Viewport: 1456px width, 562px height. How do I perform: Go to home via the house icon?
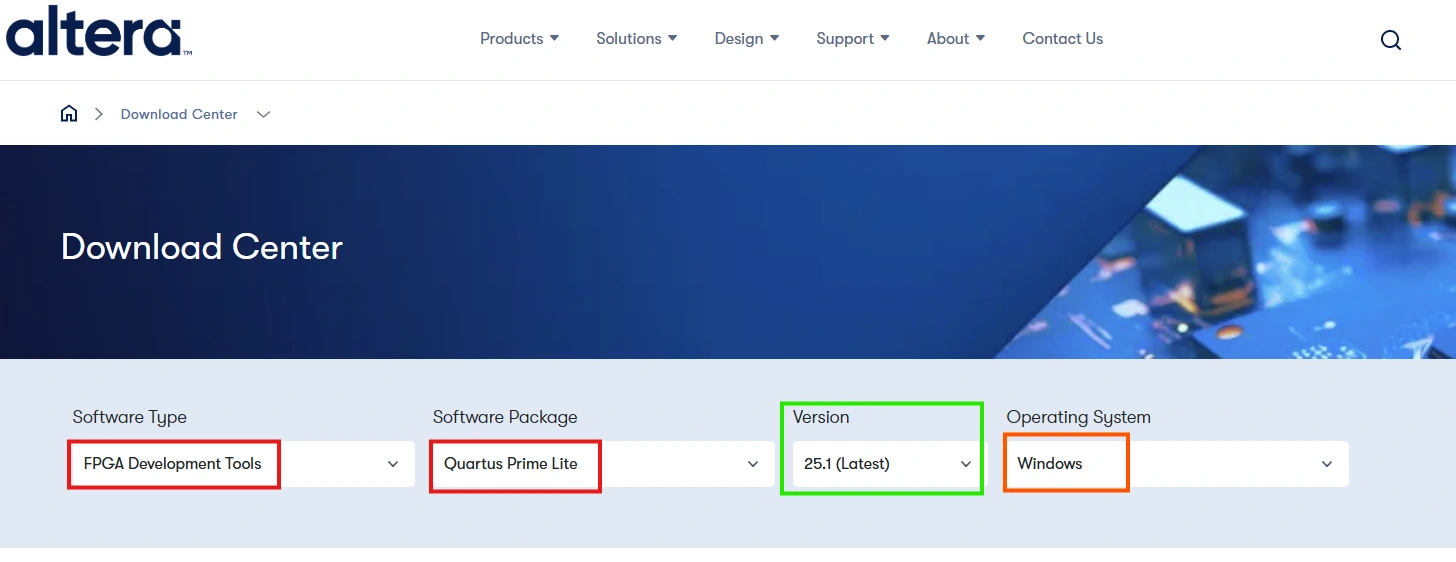tap(69, 114)
